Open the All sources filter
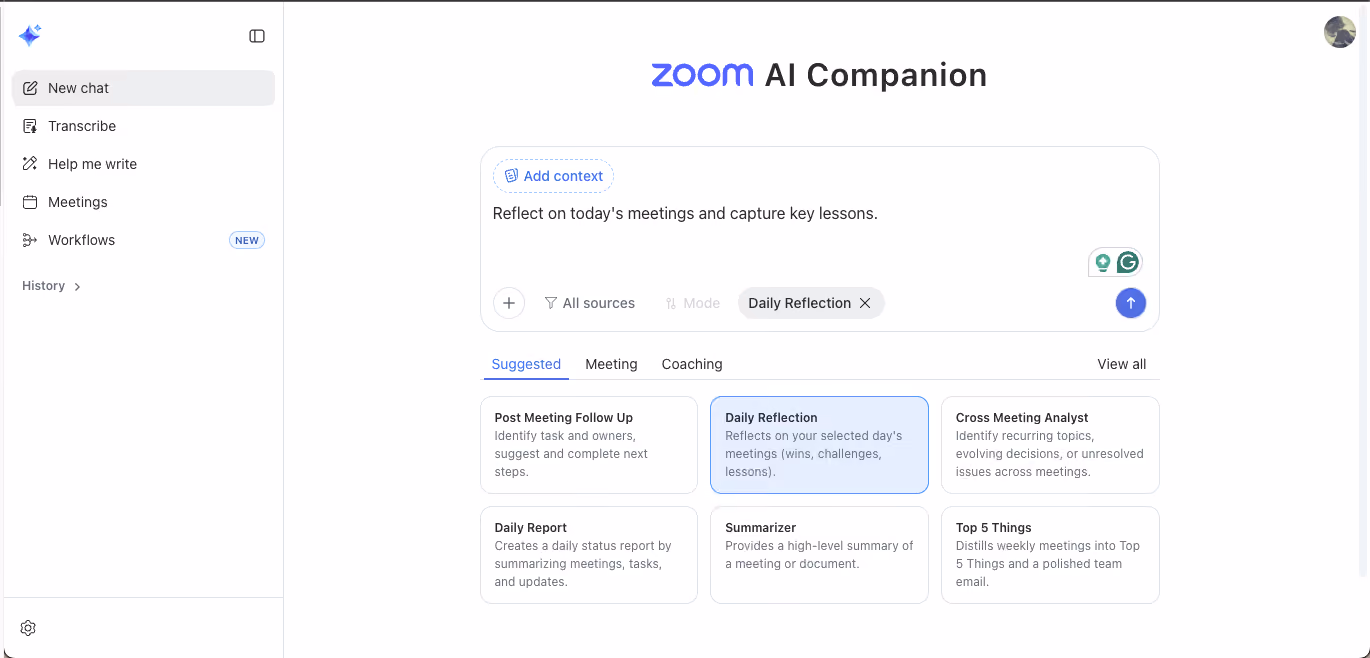This screenshot has height=658, width=1370. (x=590, y=303)
